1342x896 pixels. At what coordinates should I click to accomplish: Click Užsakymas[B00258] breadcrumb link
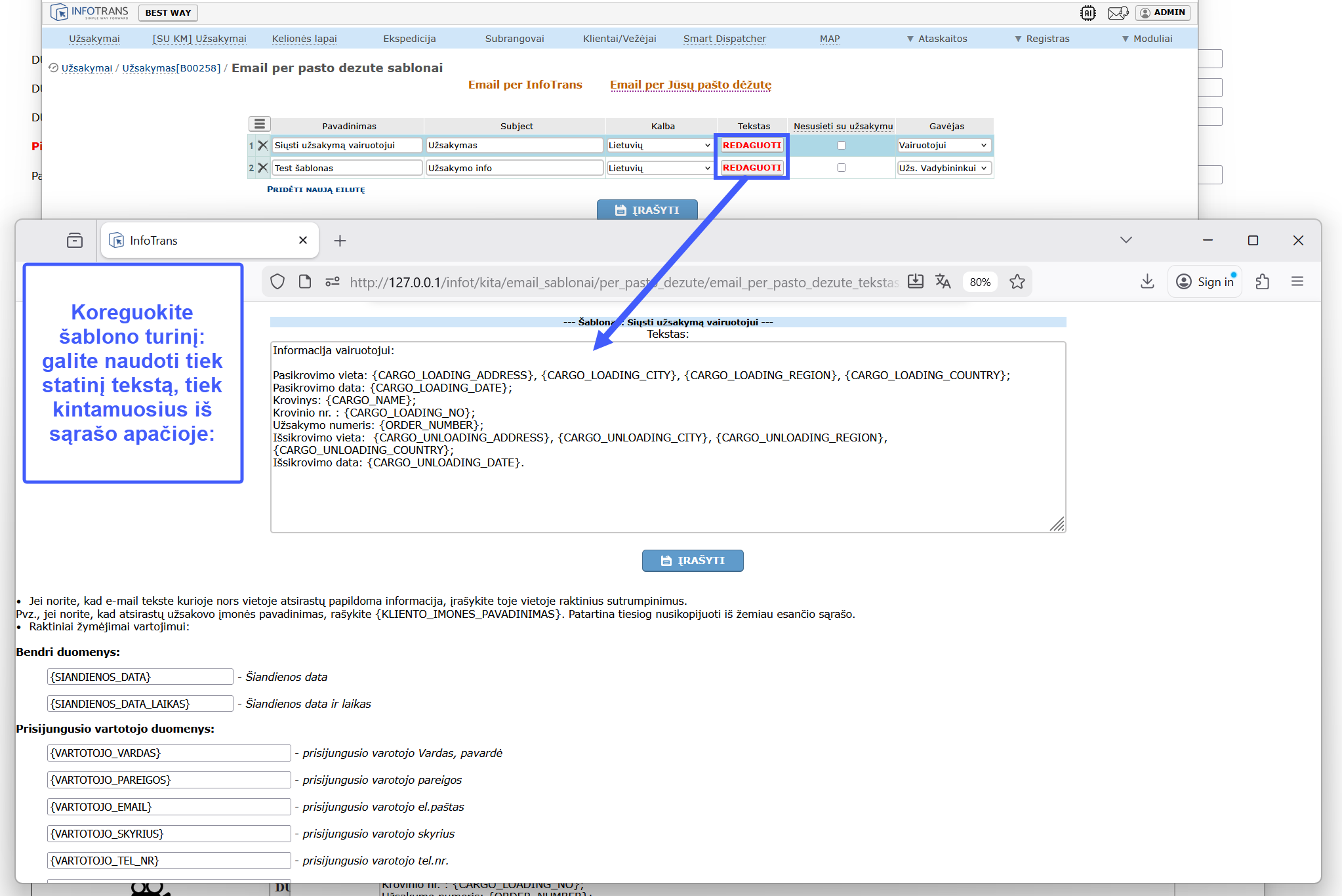click(171, 68)
